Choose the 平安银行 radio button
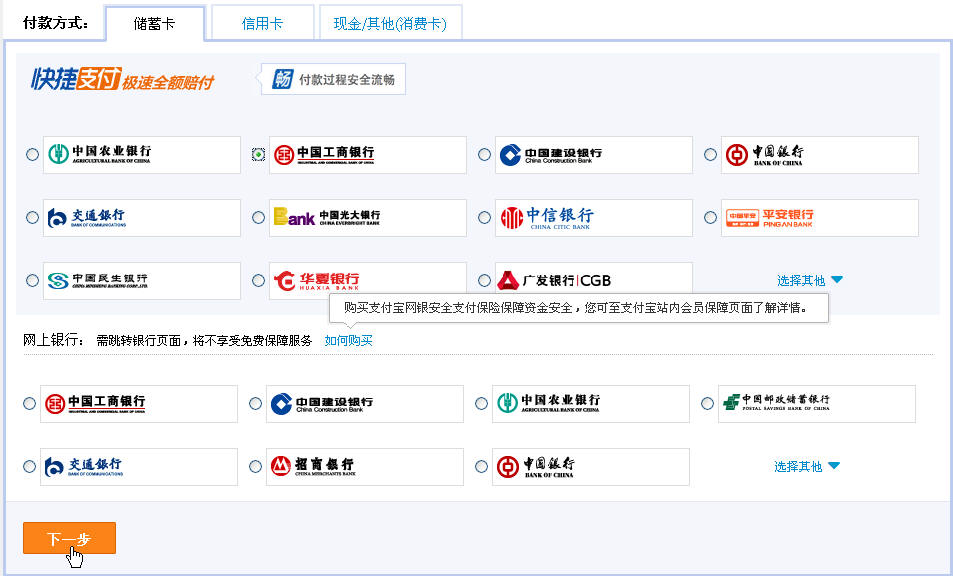Viewport: 953px width, 576px height. coord(710,217)
